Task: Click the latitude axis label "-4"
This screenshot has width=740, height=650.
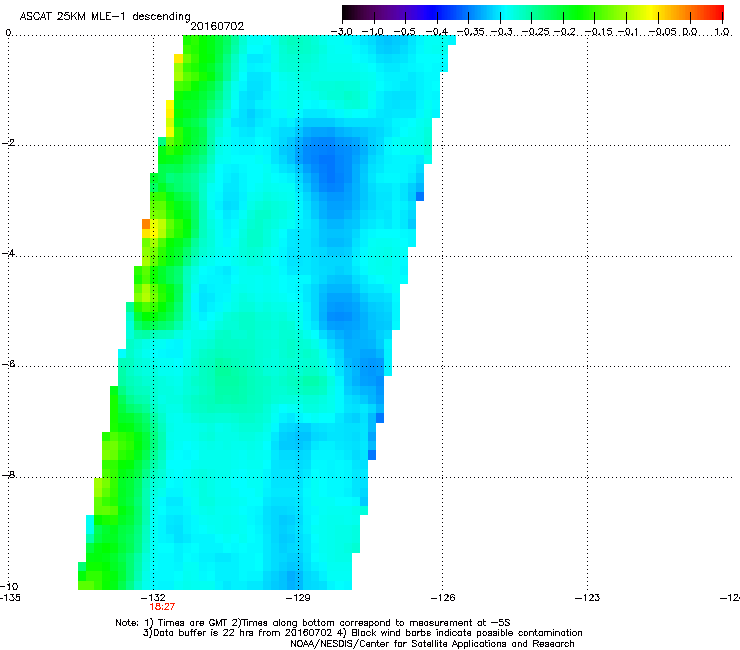Action: tap(8, 253)
